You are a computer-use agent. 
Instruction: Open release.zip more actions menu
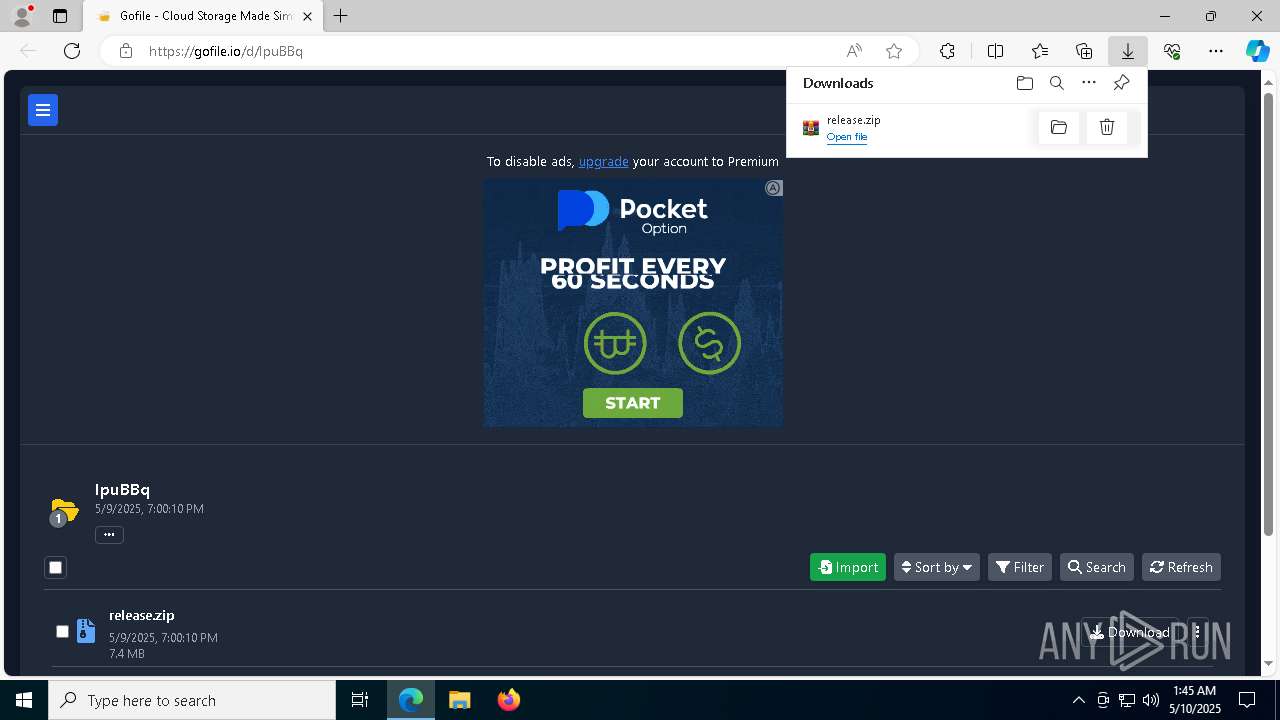point(1197,632)
